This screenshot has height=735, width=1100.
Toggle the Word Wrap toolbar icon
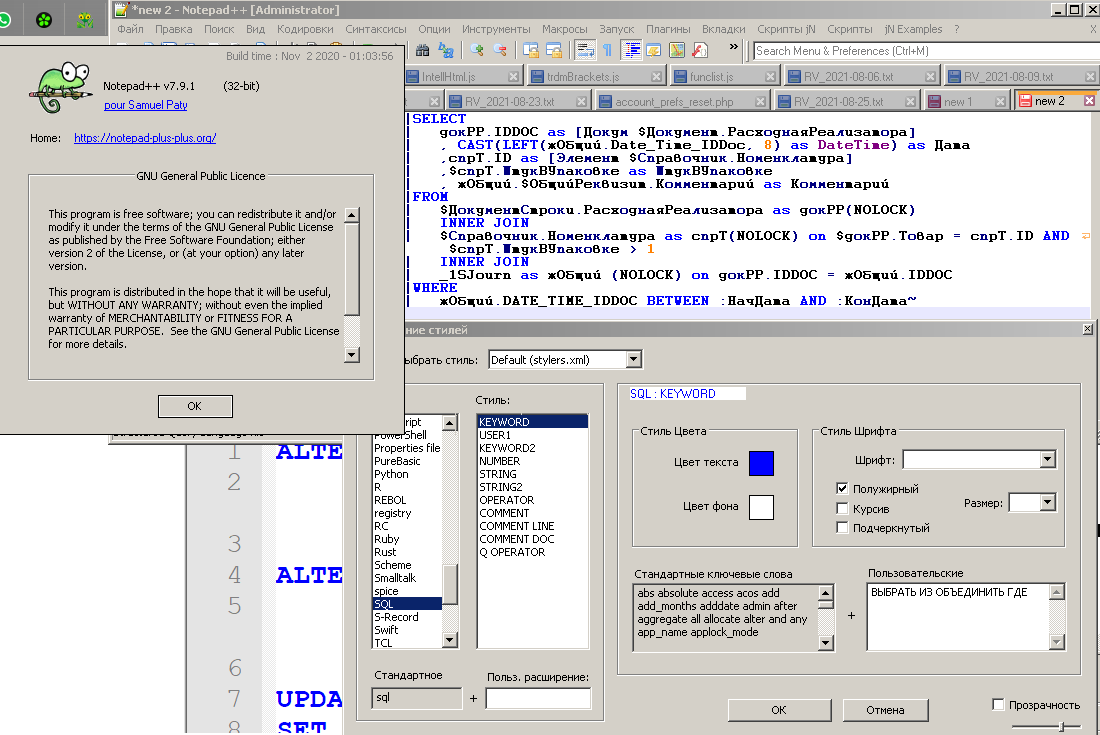click(x=585, y=50)
